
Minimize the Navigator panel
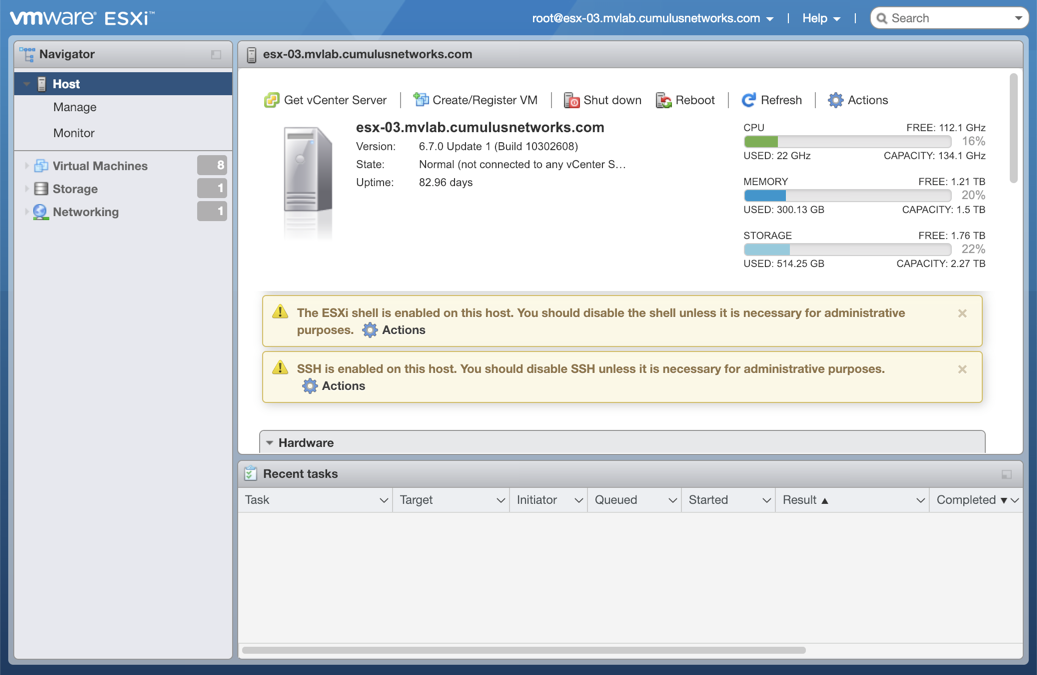click(216, 55)
